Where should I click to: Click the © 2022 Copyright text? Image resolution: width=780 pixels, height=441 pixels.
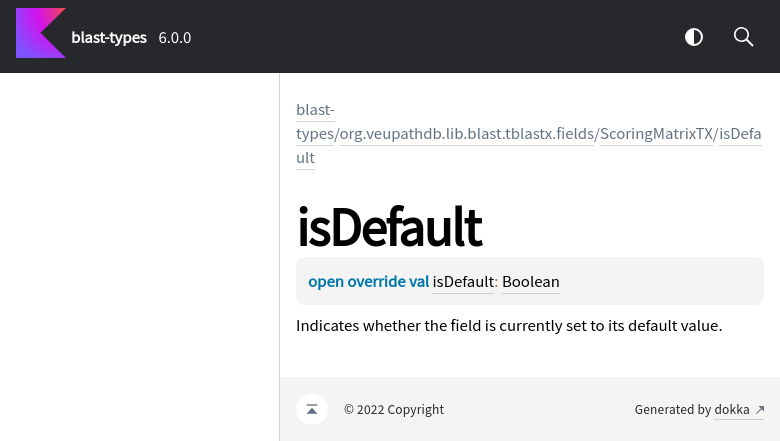coord(394,410)
